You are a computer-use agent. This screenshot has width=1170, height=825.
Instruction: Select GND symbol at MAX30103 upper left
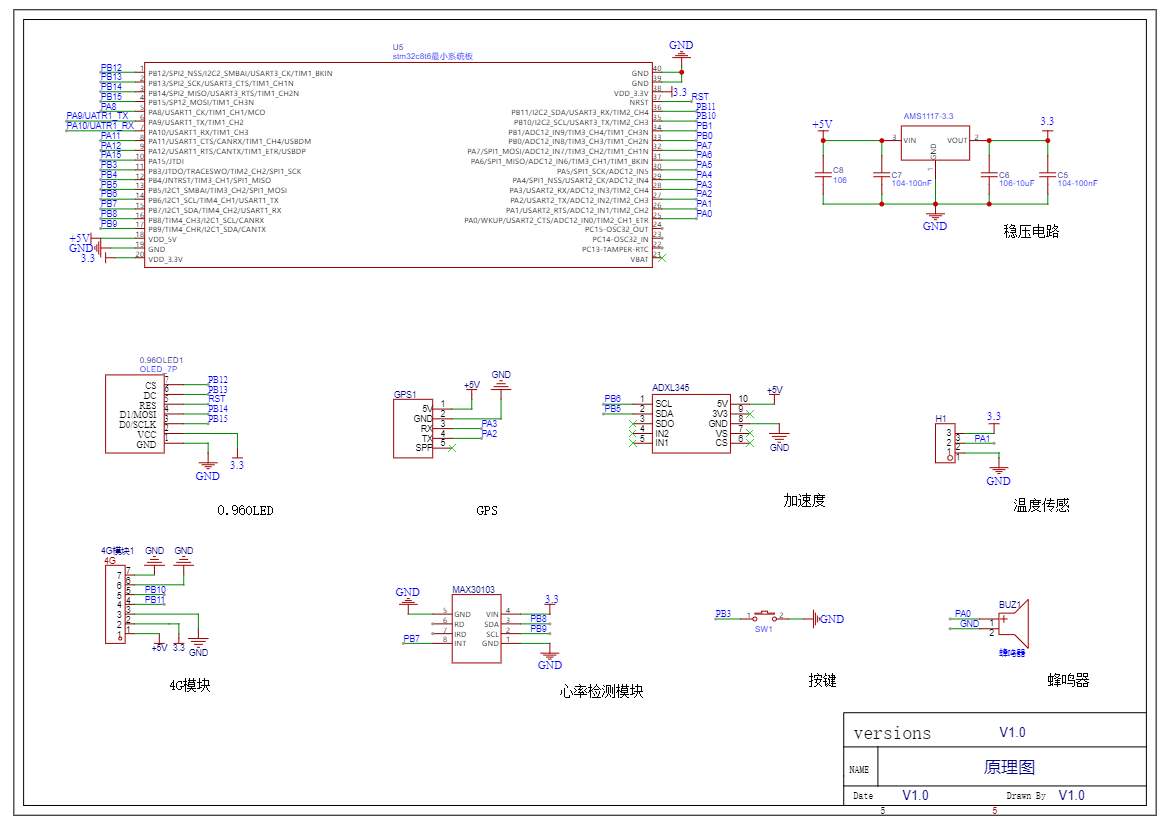click(407, 596)
